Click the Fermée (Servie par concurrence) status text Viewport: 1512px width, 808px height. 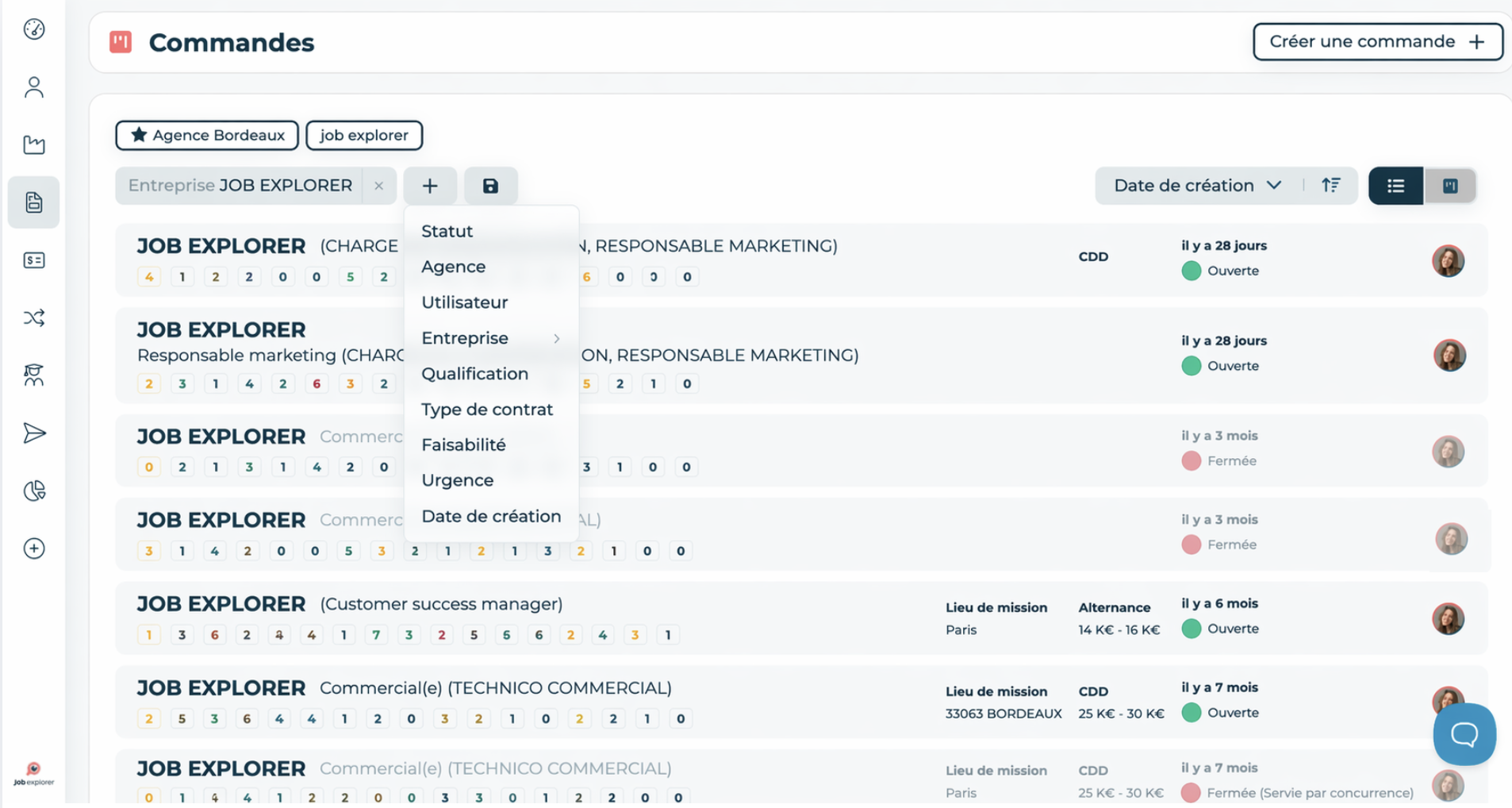(x=1311, y=792)
